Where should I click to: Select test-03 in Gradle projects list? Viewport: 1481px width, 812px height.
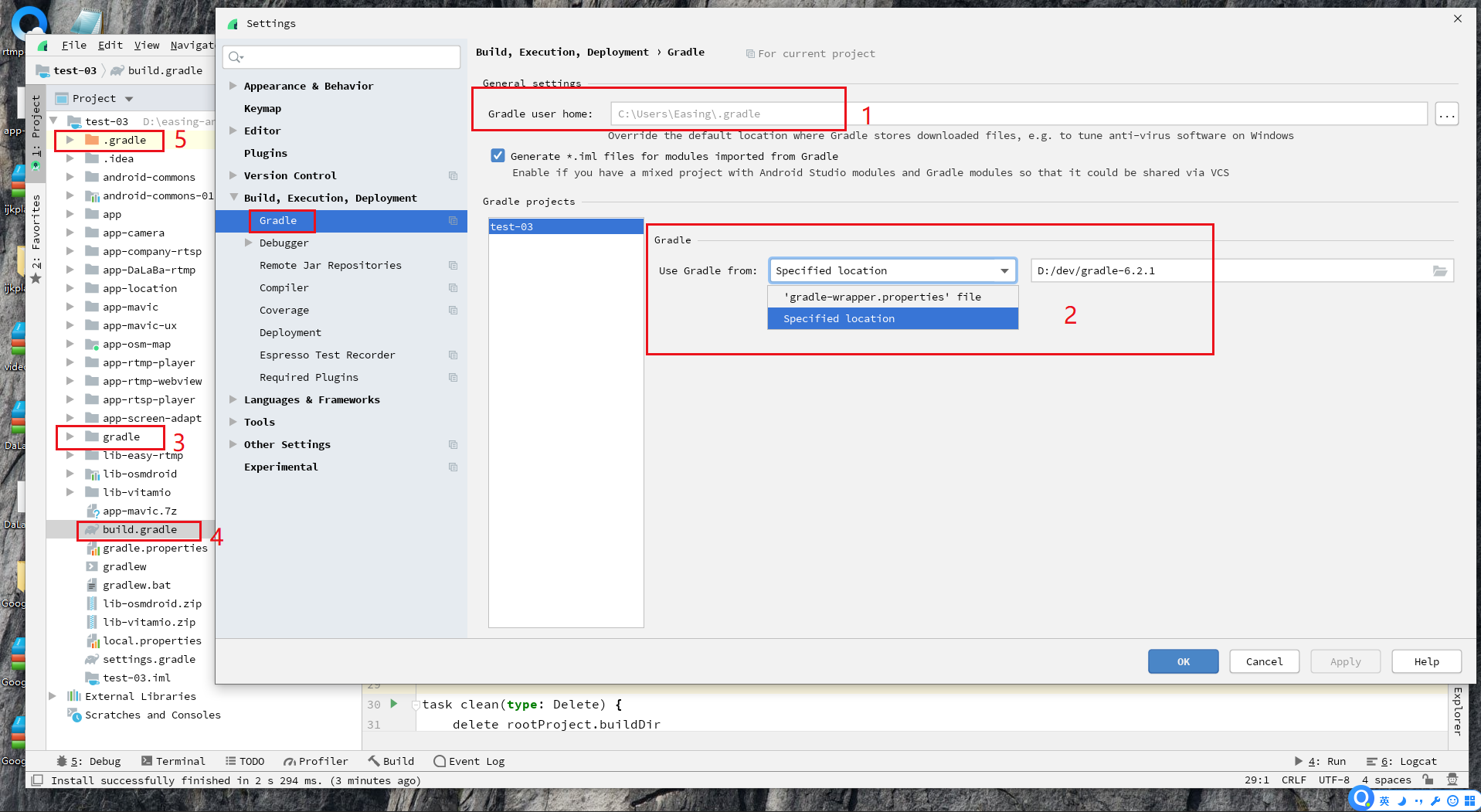(x=566, y=227)
